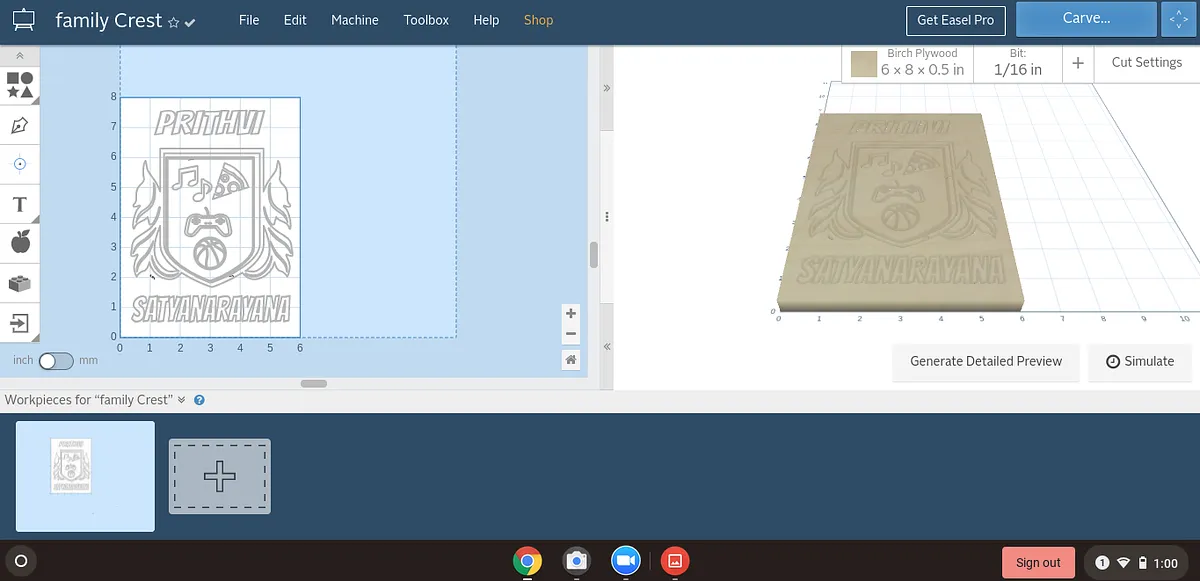
Task: Open the File menu
Action: click(x=249, y=20)
